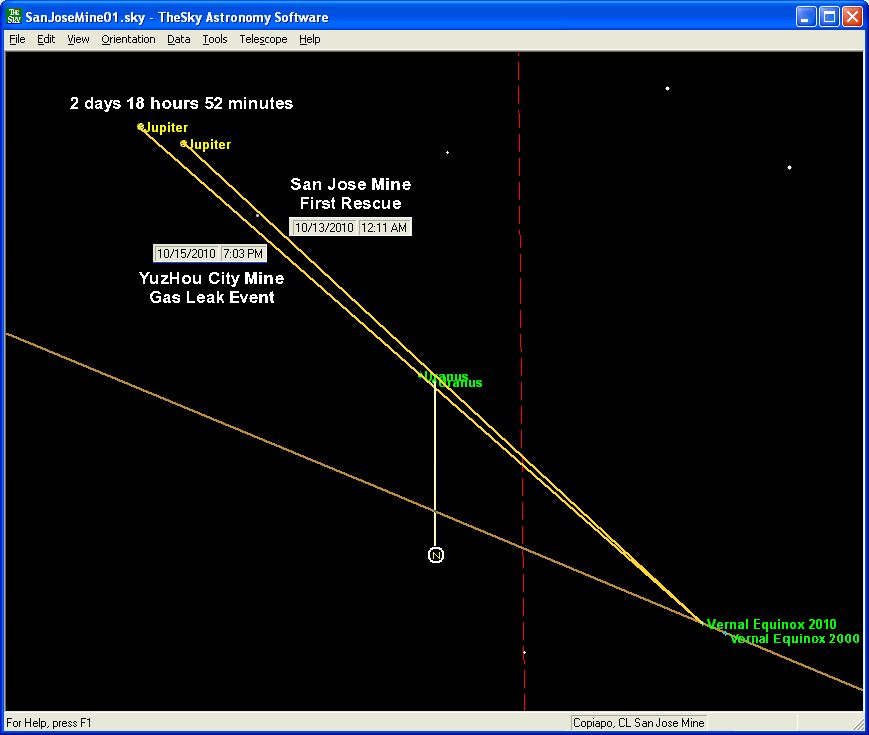Click the circled N north marker

tap(435, 555)
